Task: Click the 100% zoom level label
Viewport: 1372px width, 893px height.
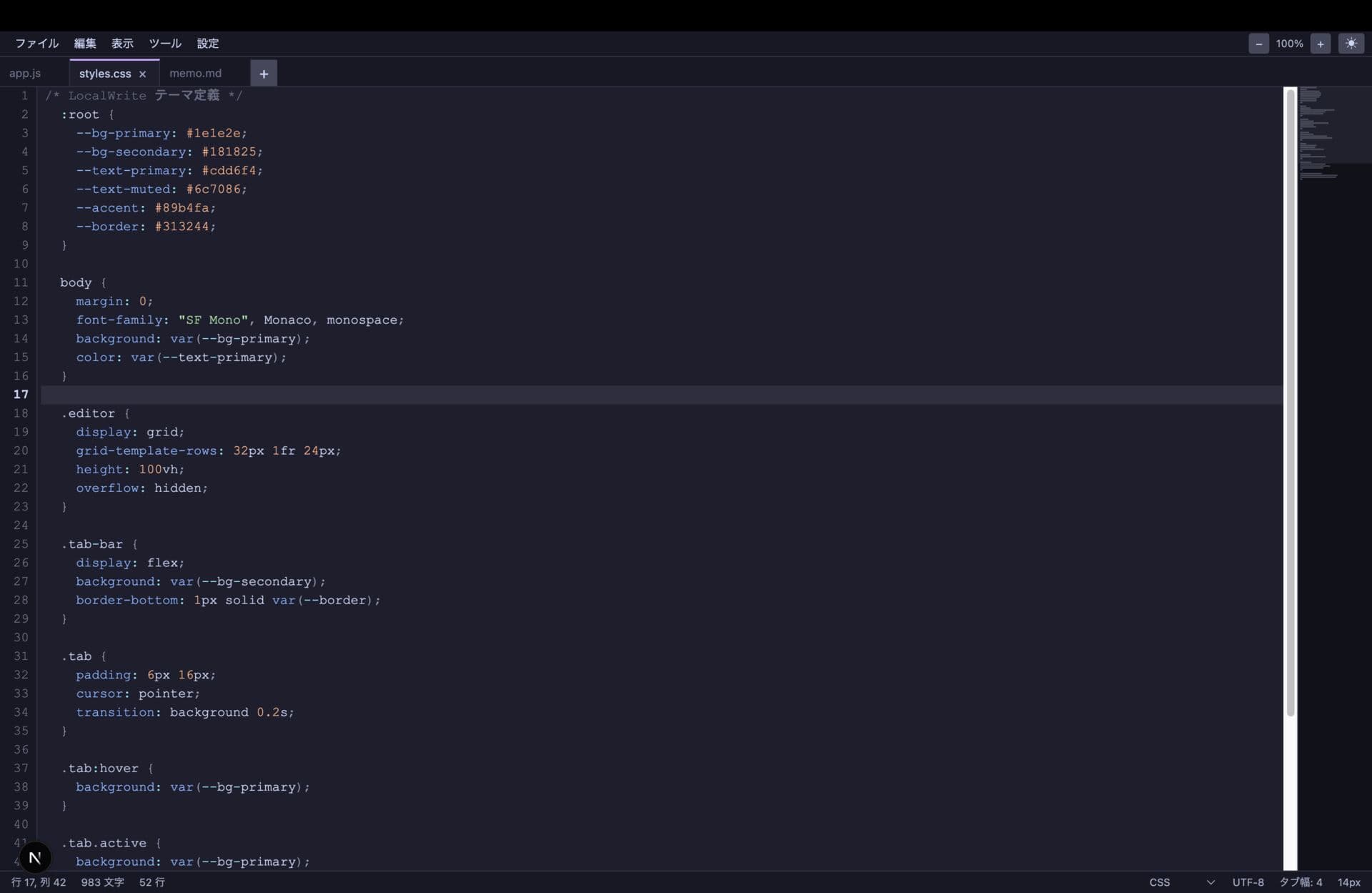Action: (x=1289, y=44)
